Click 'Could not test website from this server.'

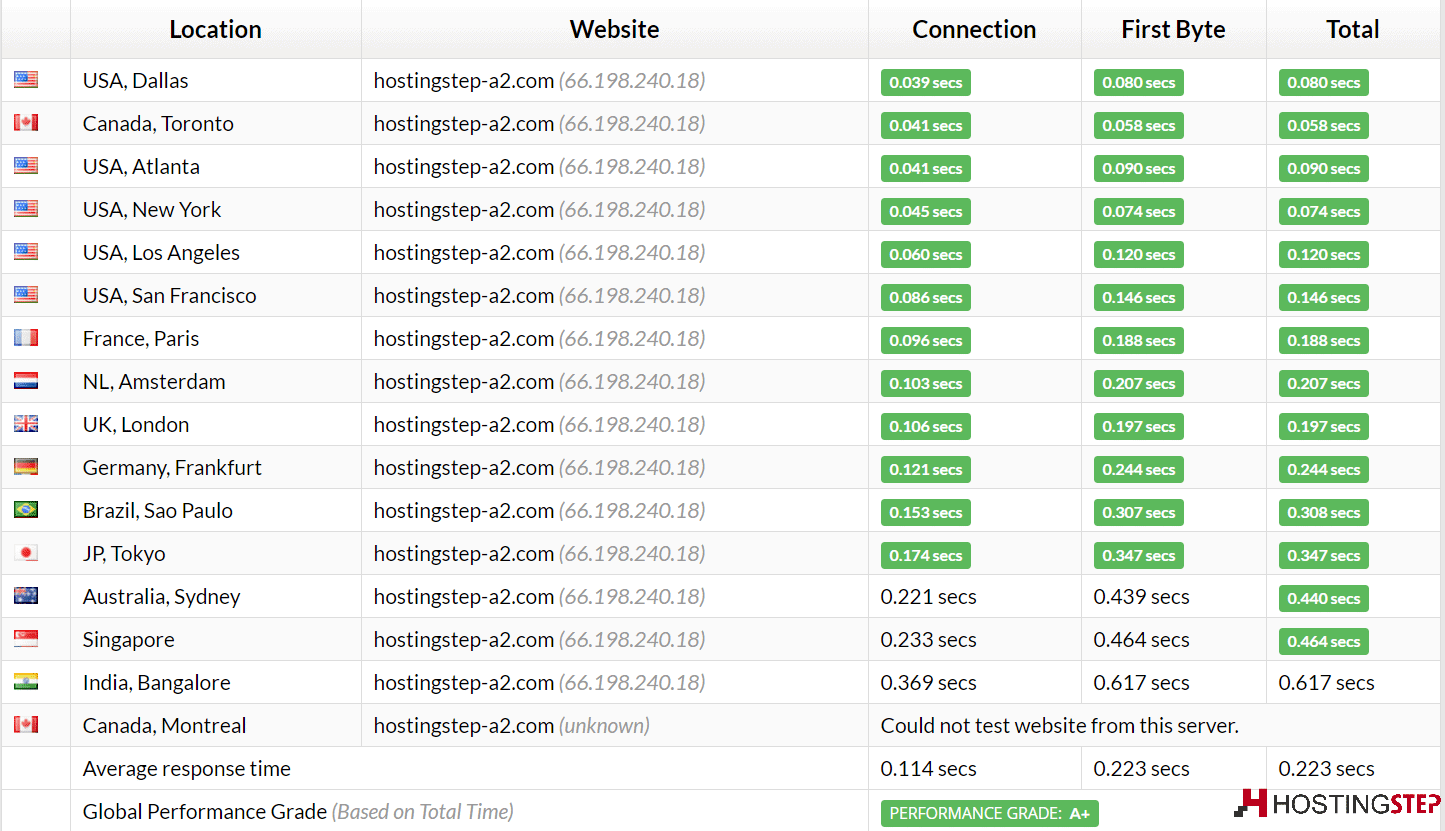(x=1059, y=725)
